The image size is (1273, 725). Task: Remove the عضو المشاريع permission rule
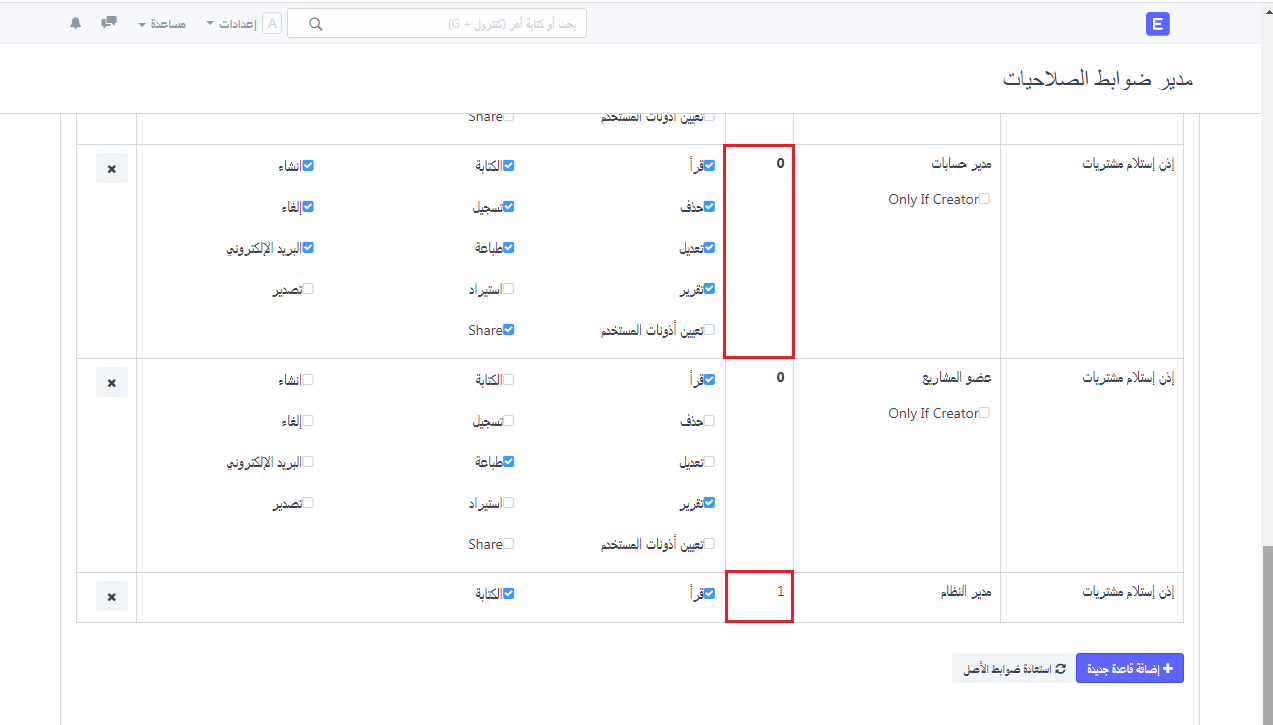[x=112, y=382]
